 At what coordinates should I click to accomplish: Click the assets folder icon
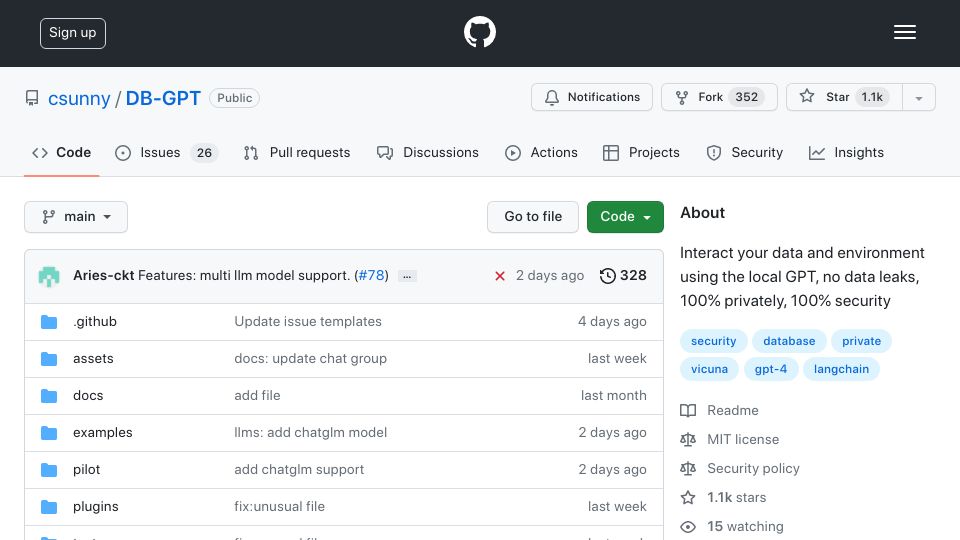tap(49, 359)
